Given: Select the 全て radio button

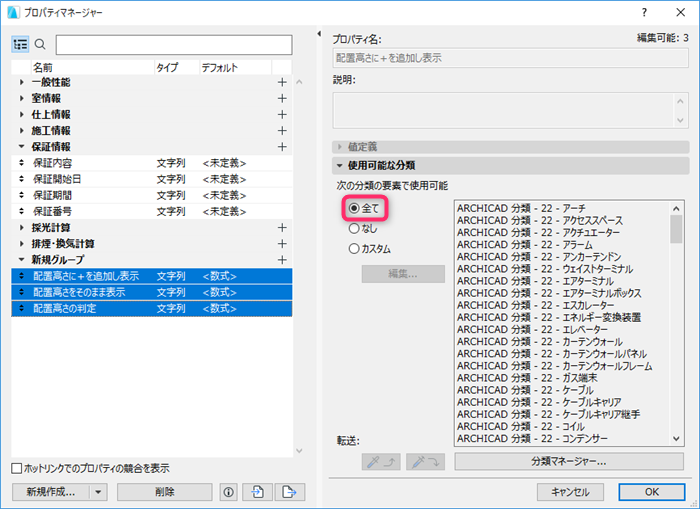Looking at the screenshot, I should coord(354,208).
